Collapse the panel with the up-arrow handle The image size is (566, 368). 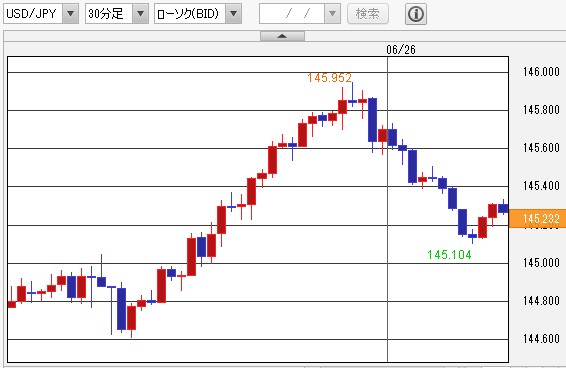pyautogui.click(x=282, y=36)
